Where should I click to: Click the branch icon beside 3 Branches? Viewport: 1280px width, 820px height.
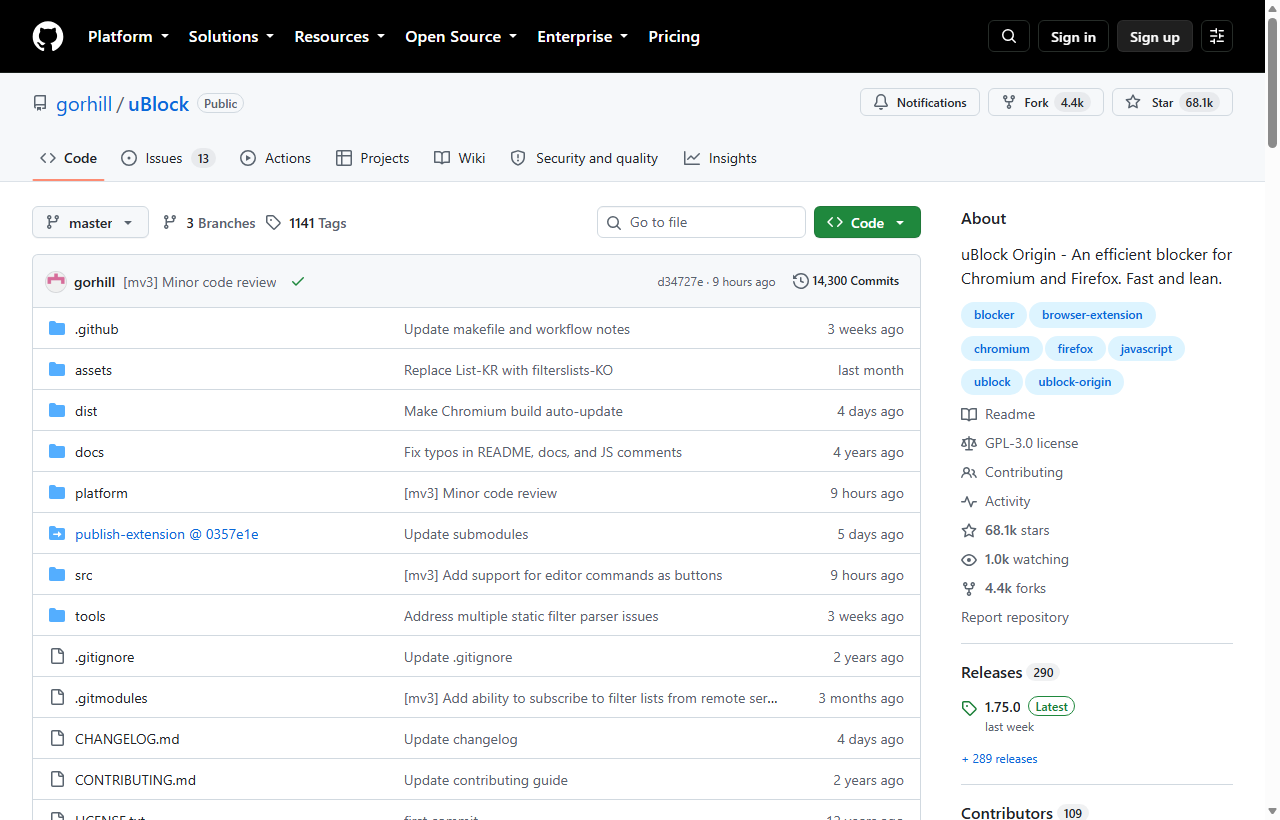tap(170, 223)
